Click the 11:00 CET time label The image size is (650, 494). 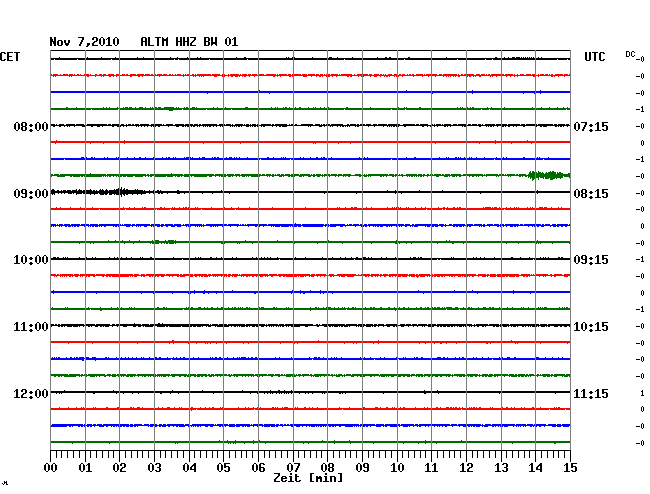pyautogui.click(x=31, y=327)
